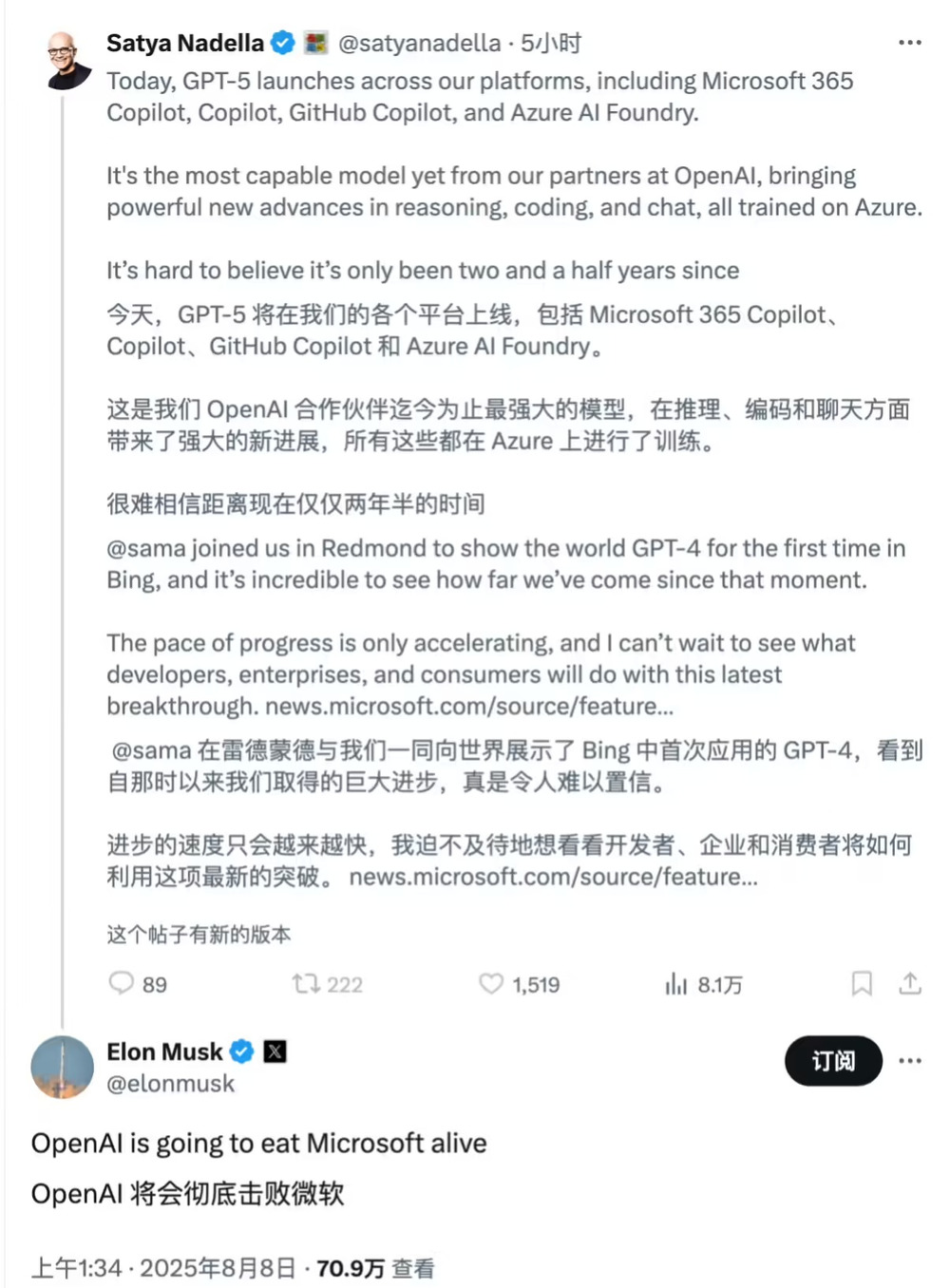
Task: Click the reply icon with 89 comments
Action: pos(122,983)
